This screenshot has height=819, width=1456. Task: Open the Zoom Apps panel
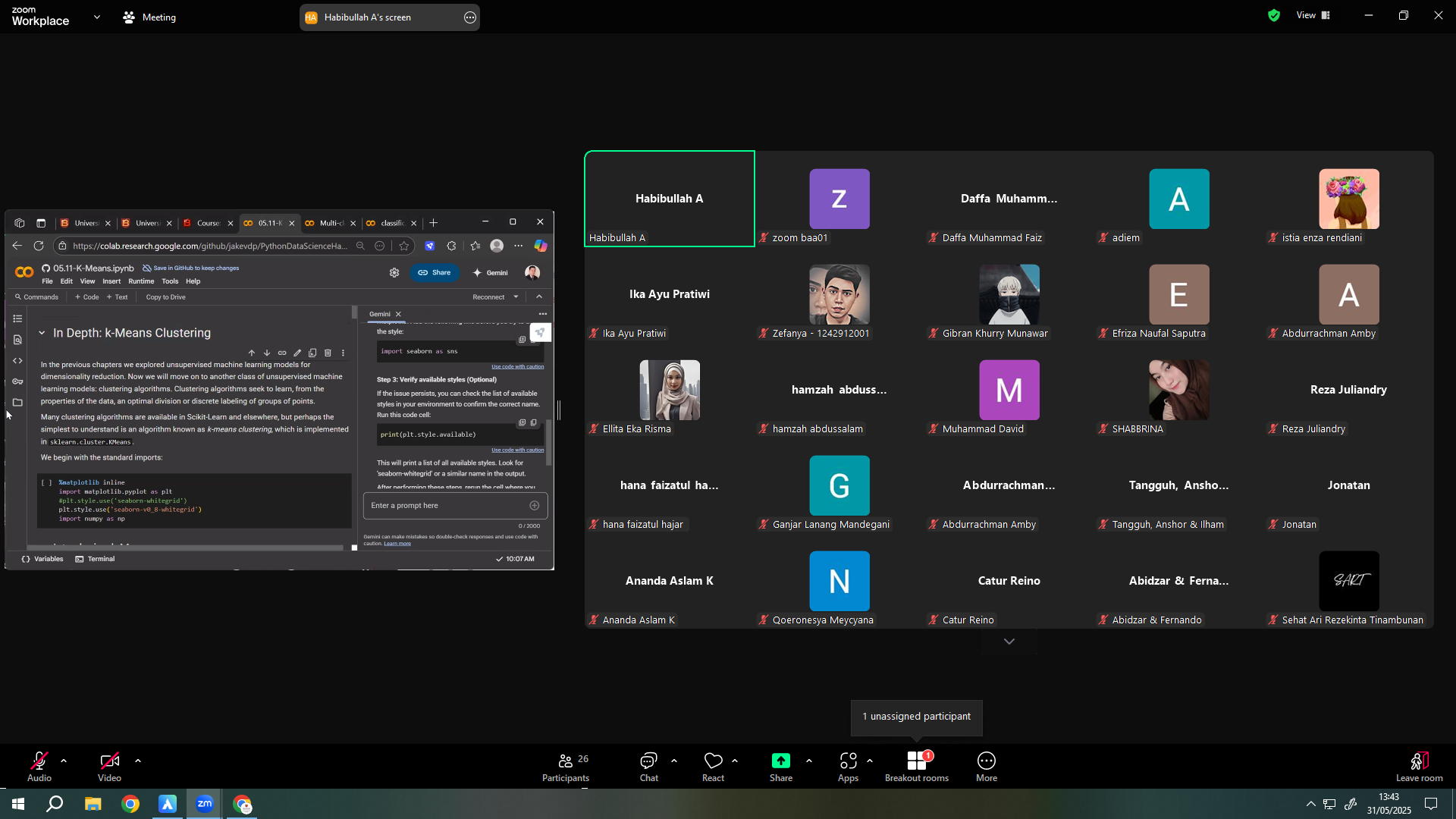848,767
